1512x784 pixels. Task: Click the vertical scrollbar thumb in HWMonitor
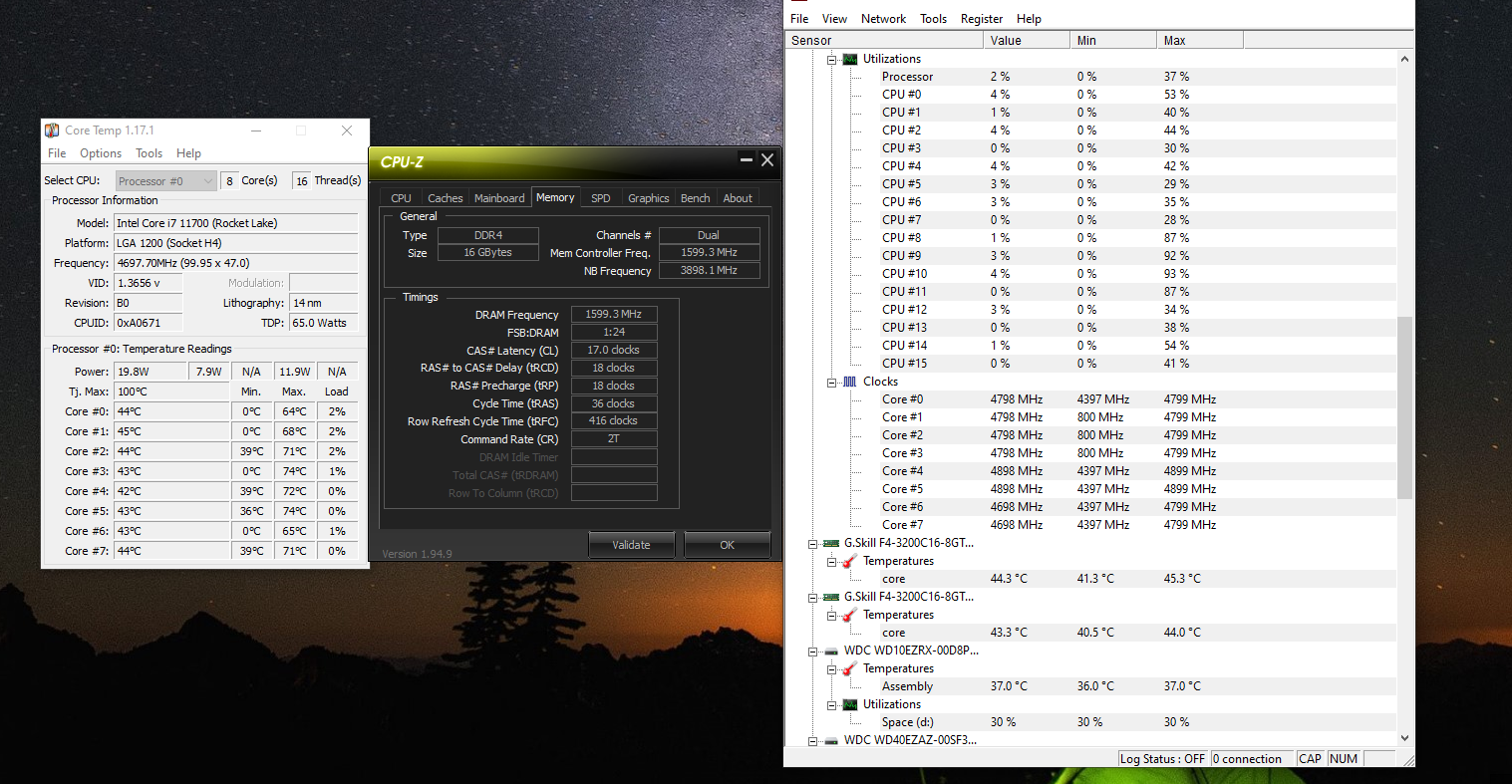(1405, 407)
